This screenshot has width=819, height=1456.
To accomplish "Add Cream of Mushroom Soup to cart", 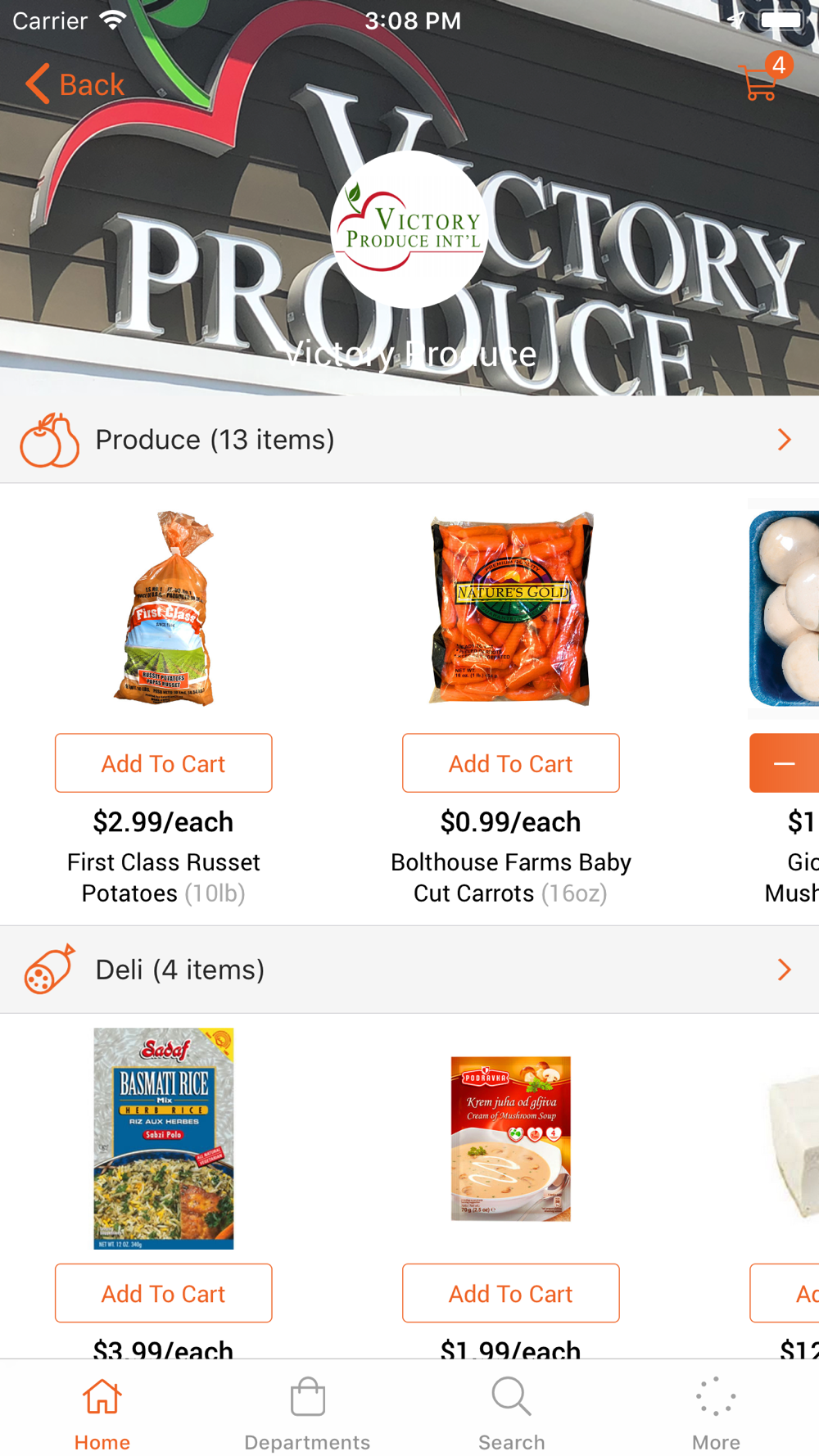I will [x=511, y=1293].
